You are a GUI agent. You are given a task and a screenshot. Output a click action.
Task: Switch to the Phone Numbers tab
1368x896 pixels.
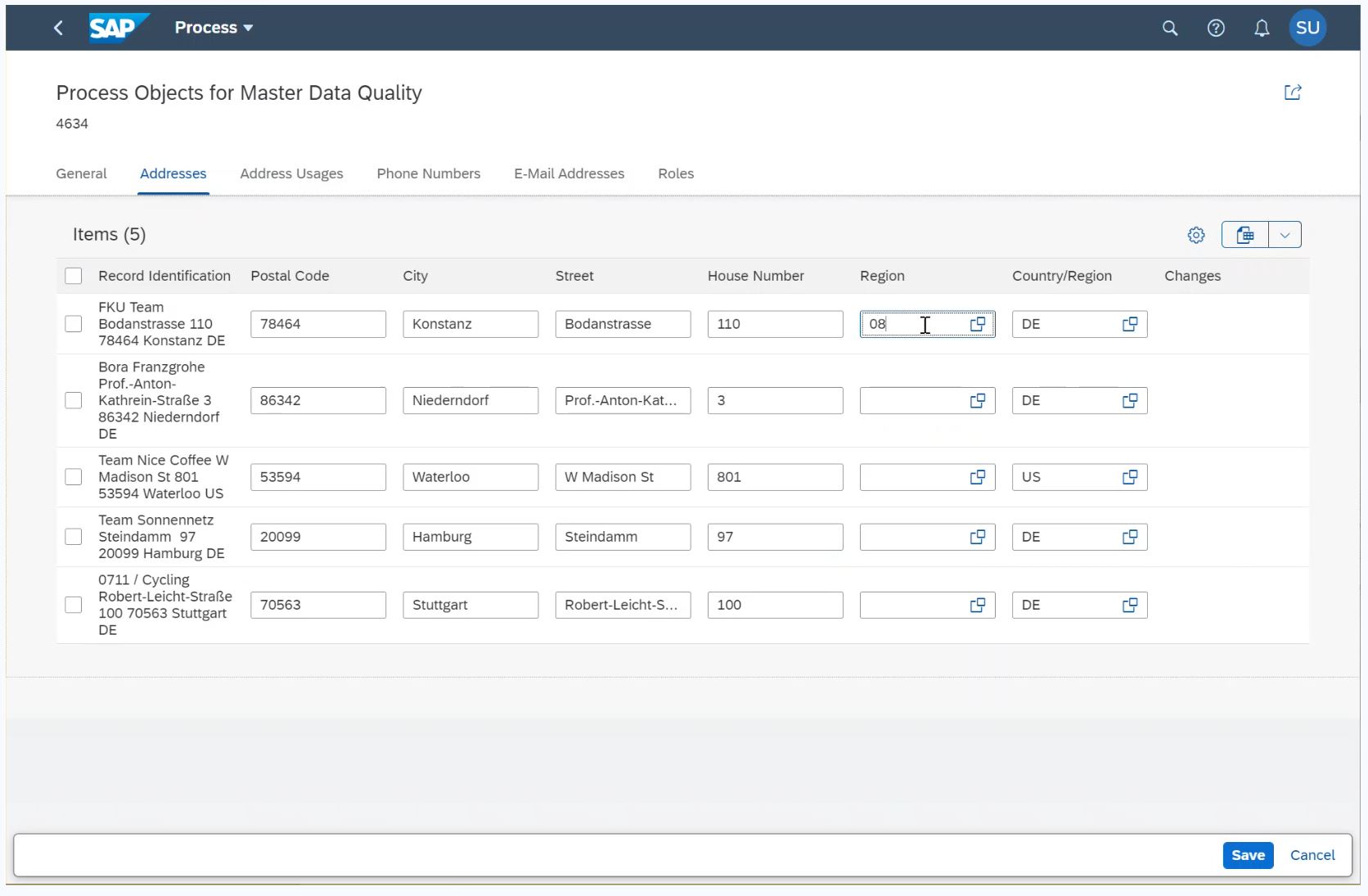point(428,173)
